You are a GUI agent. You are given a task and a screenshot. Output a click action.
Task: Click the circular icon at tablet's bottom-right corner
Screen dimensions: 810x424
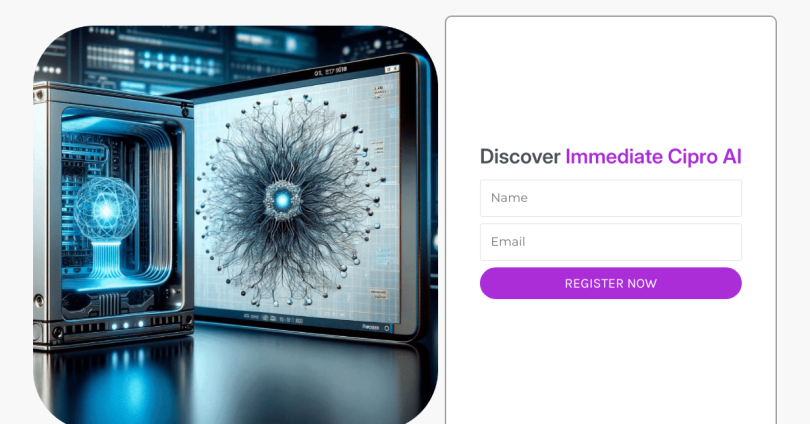[x=386, y=328]
